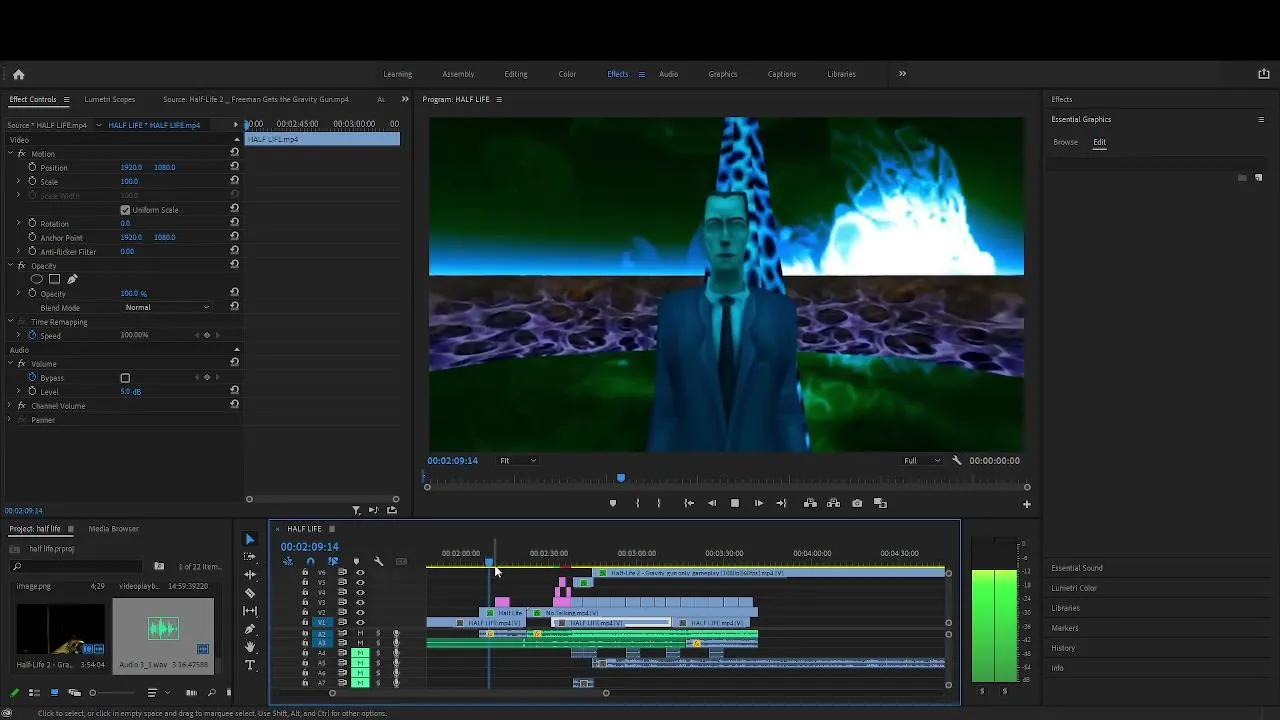Select the Hand tool
1280x720 pixels.
(x=250, y=647)
